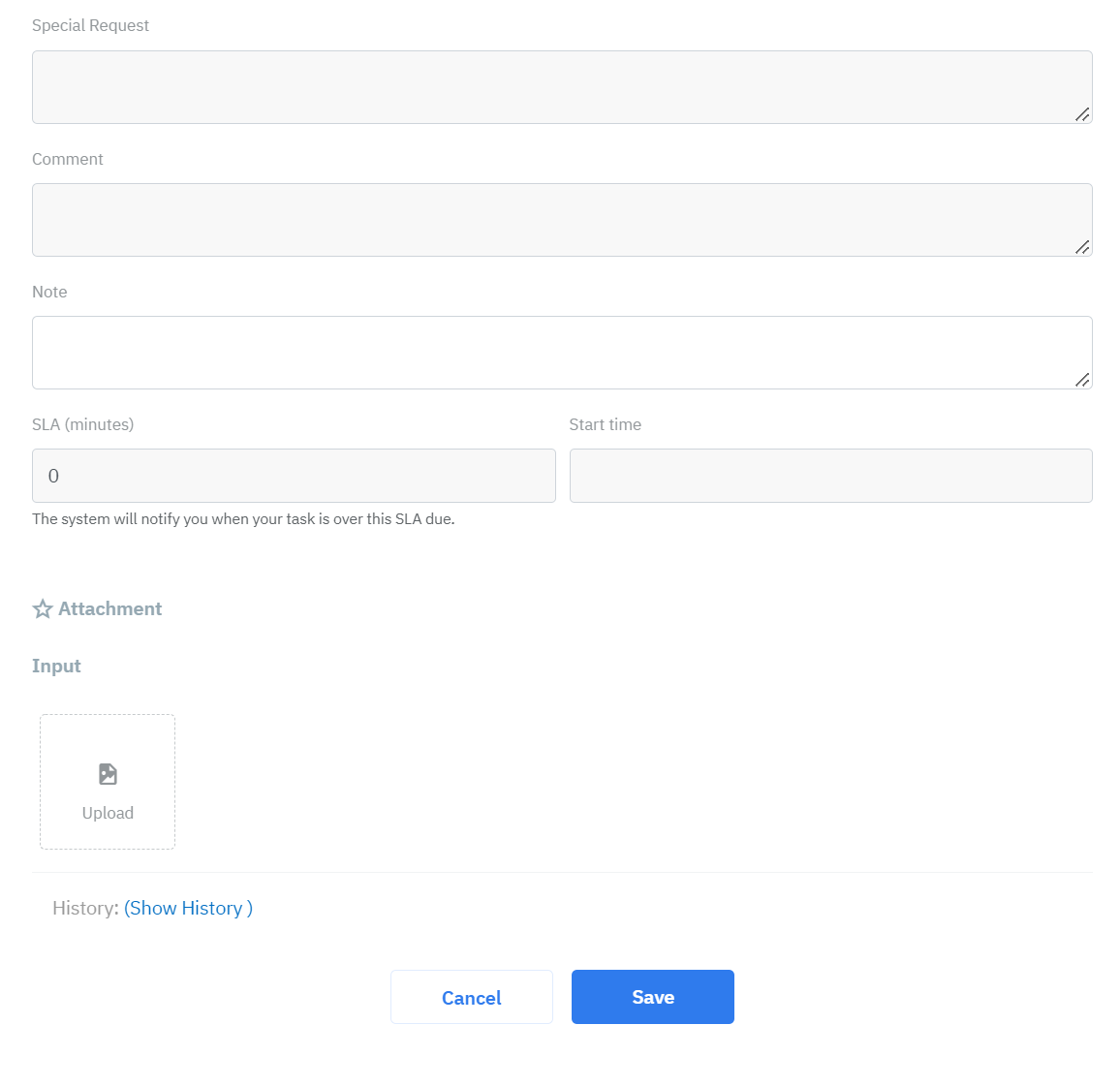Image resolution: width=1120 pixels, height=1087 pixels.
Task: Click the Attachment section heading
Action: click(109, 608)
